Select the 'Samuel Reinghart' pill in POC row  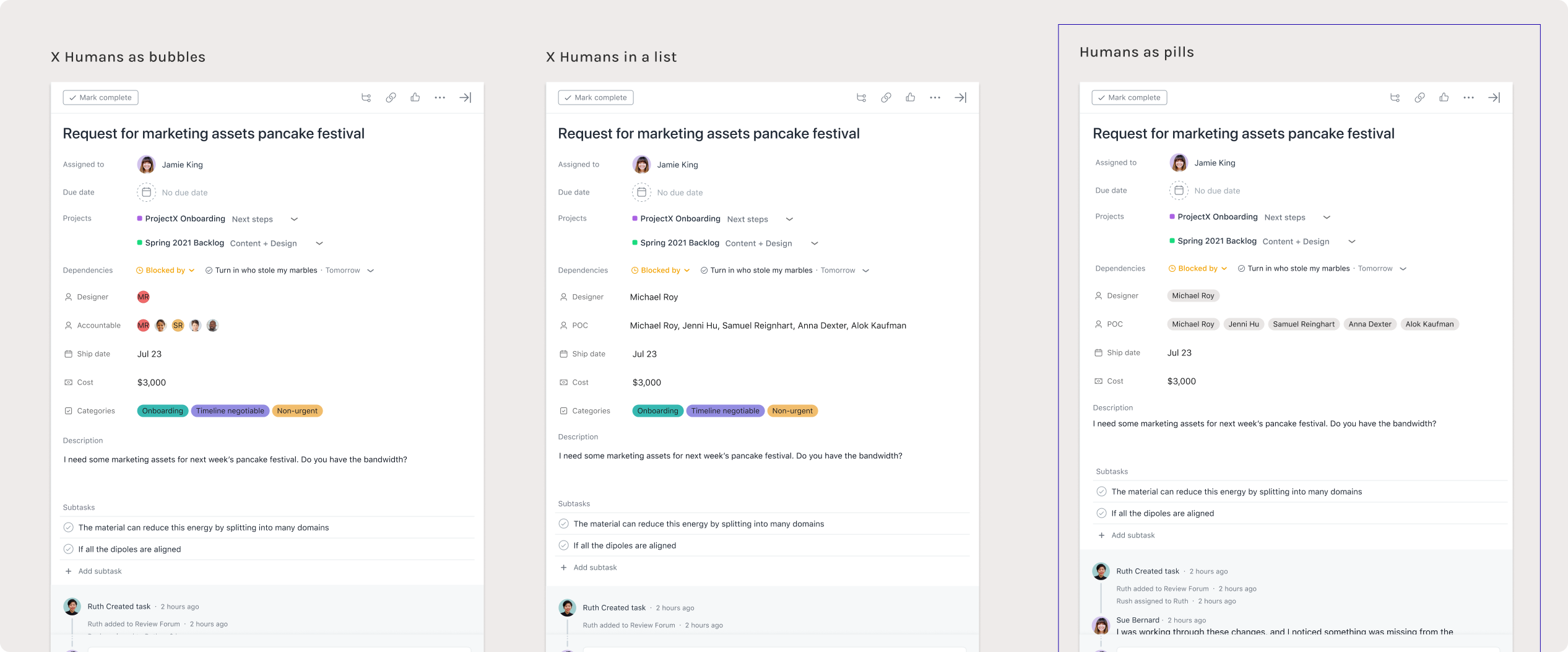(1303, 324)
